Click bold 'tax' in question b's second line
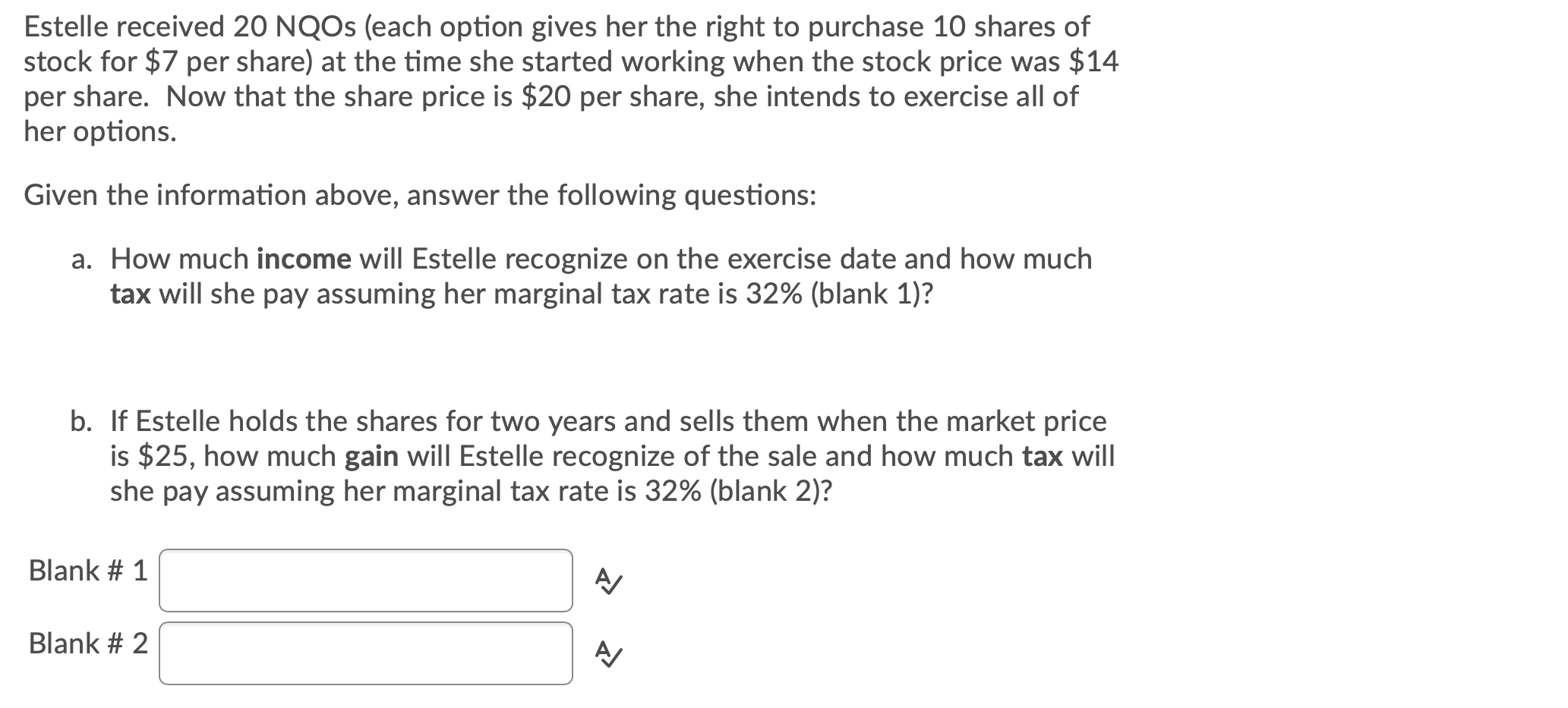 pos(1042,457)
